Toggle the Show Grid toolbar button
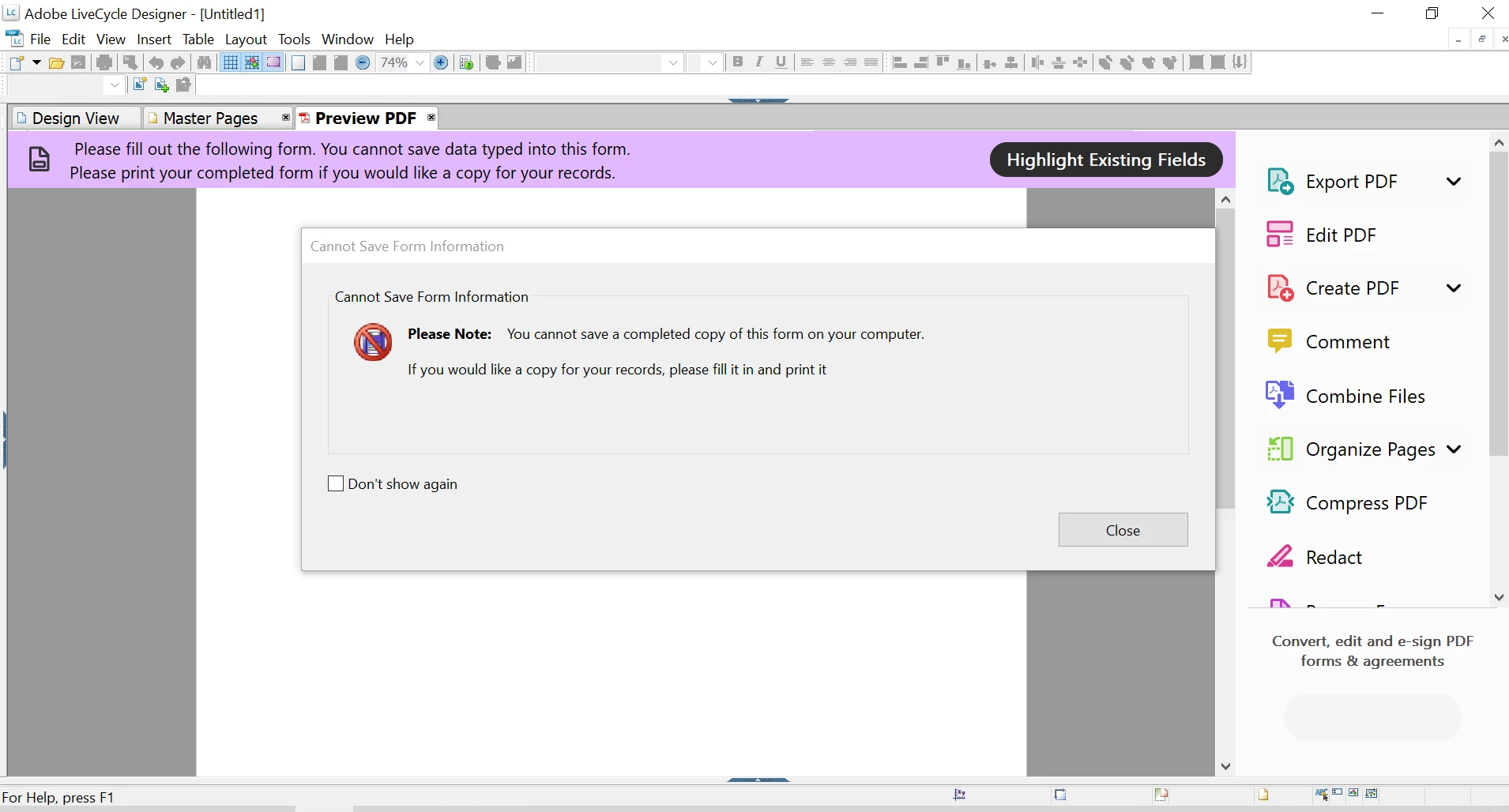Screen dimensions: 1509x812 click(x=230, y=63)
